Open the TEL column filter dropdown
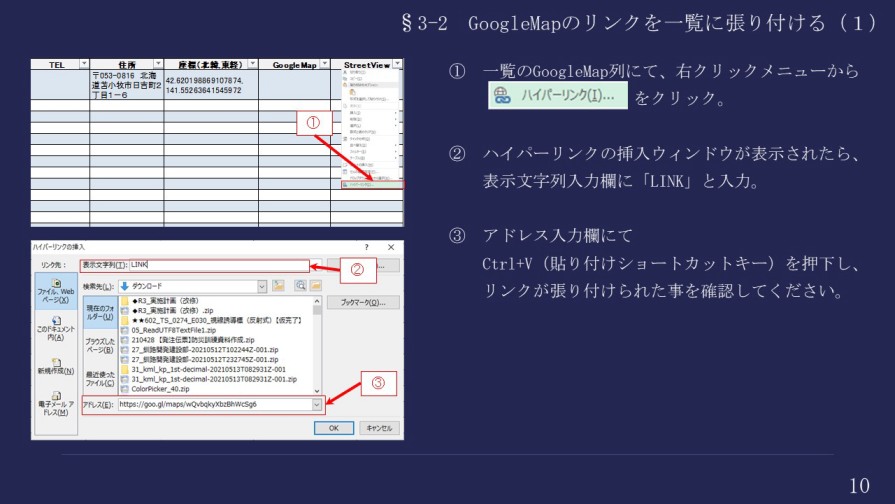The width and height of the screenshot is (895, 504). [83, 64]
